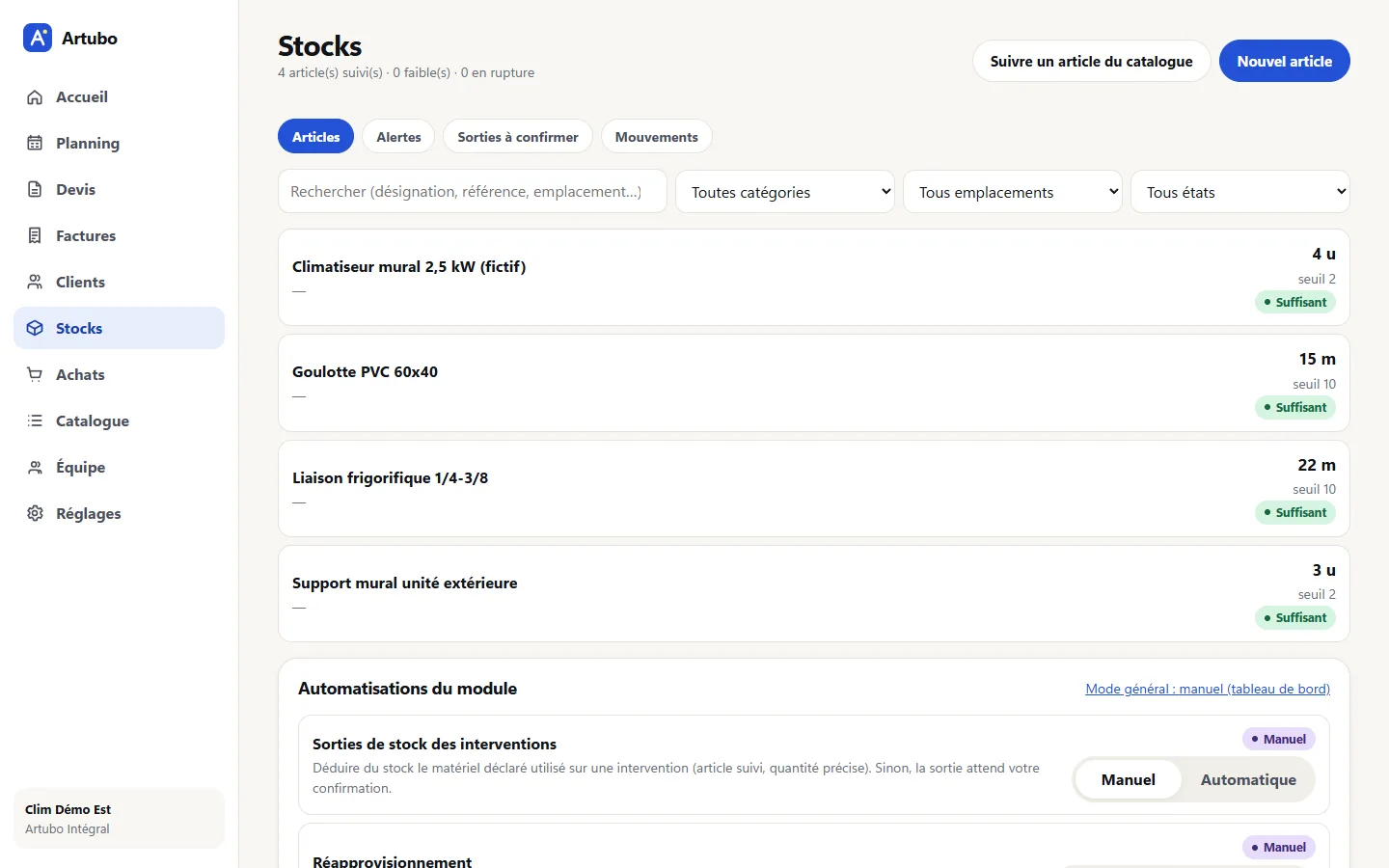The height and width of the screenshot is (868, 1389).
Task: Open Clim Démo Est account card
Action: click(119, 819)
